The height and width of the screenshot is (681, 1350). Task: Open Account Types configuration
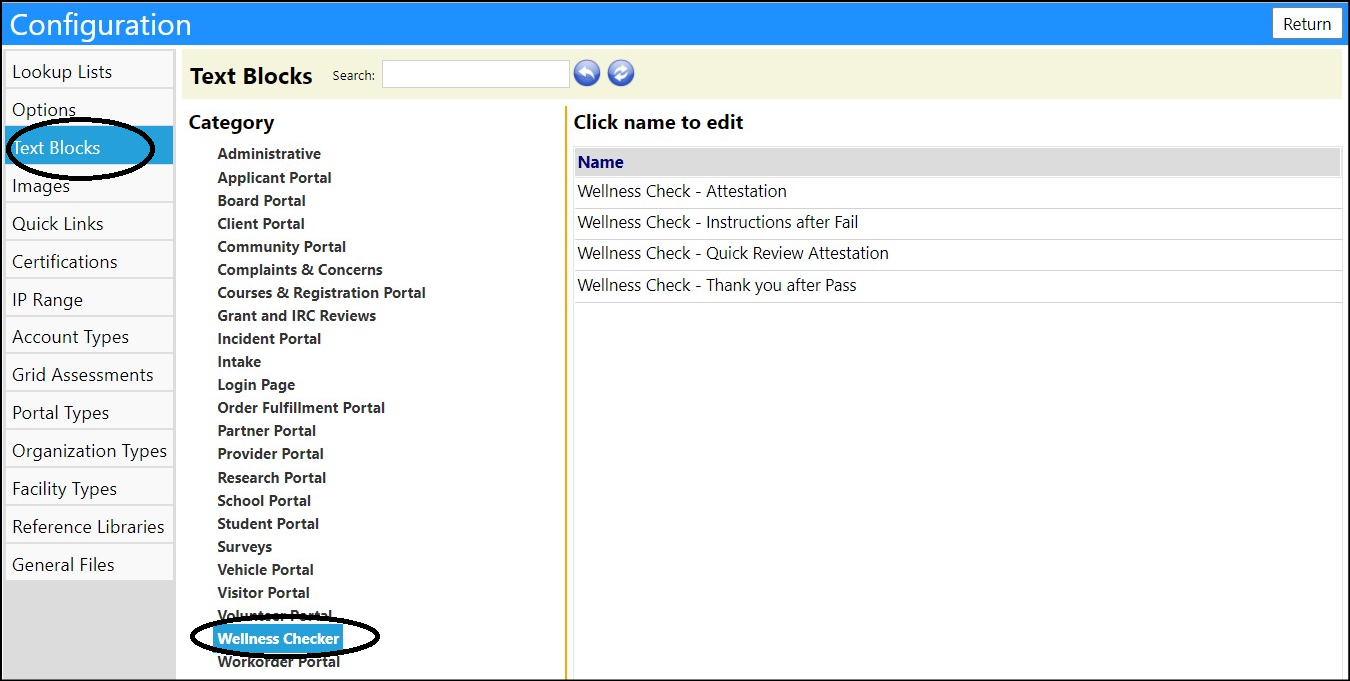pyautogui.click(x=89, y=337)
